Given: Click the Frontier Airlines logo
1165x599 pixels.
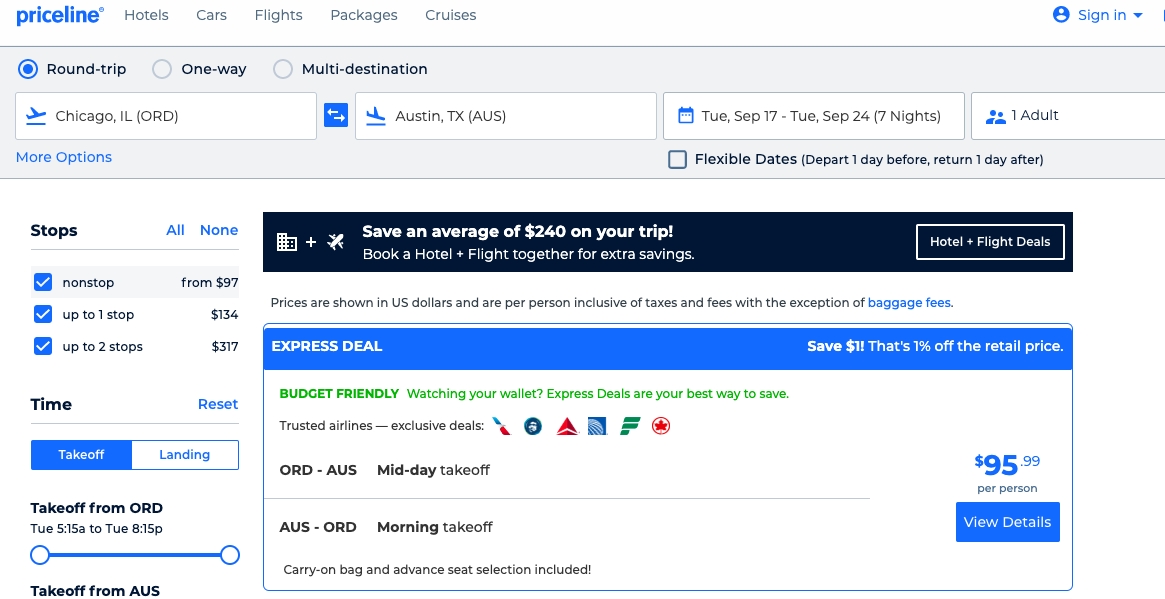Looking at the screenshot, I should pos(630,426).
